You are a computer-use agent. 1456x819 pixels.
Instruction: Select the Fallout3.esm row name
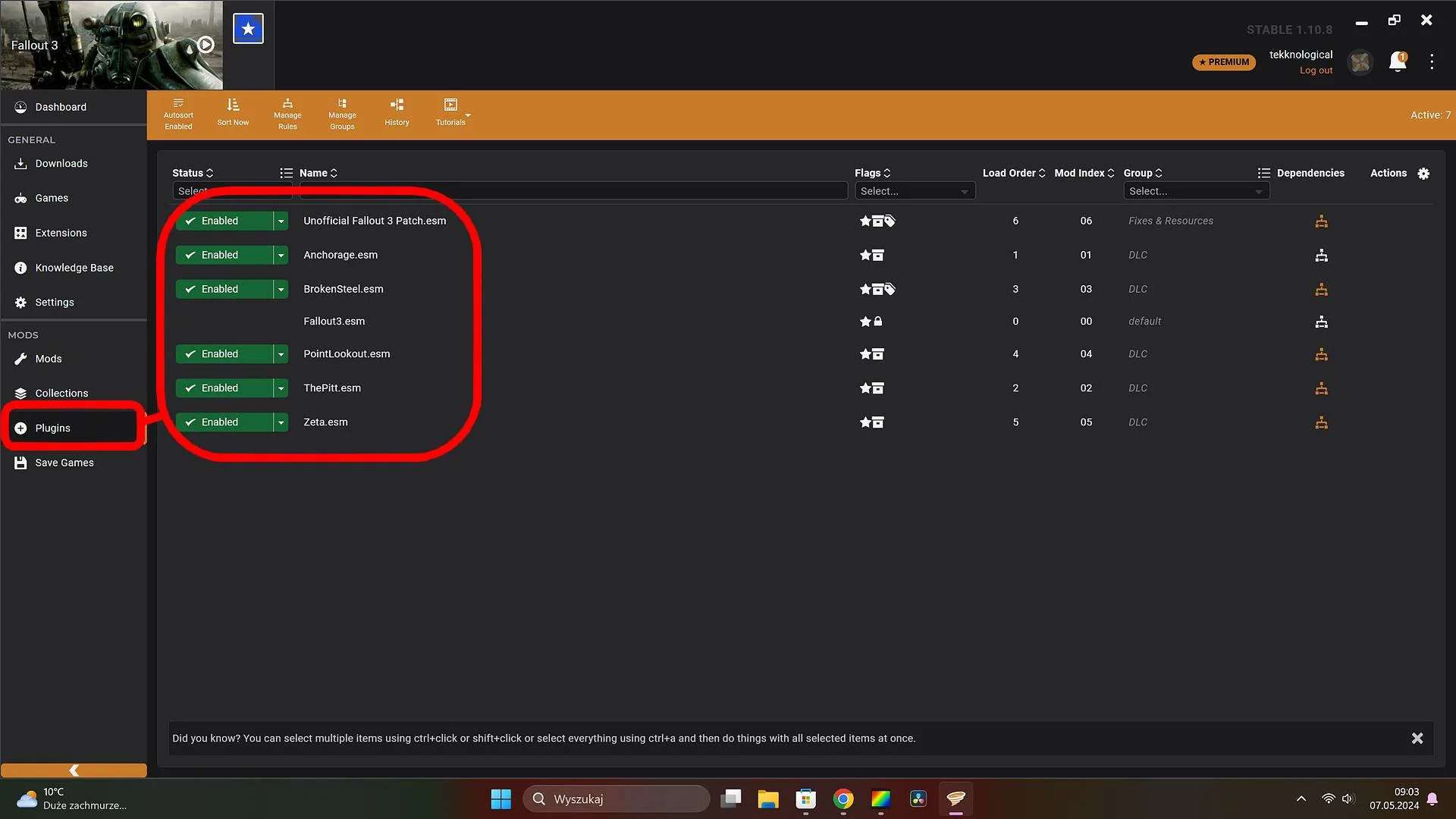(x=334, y=322)
